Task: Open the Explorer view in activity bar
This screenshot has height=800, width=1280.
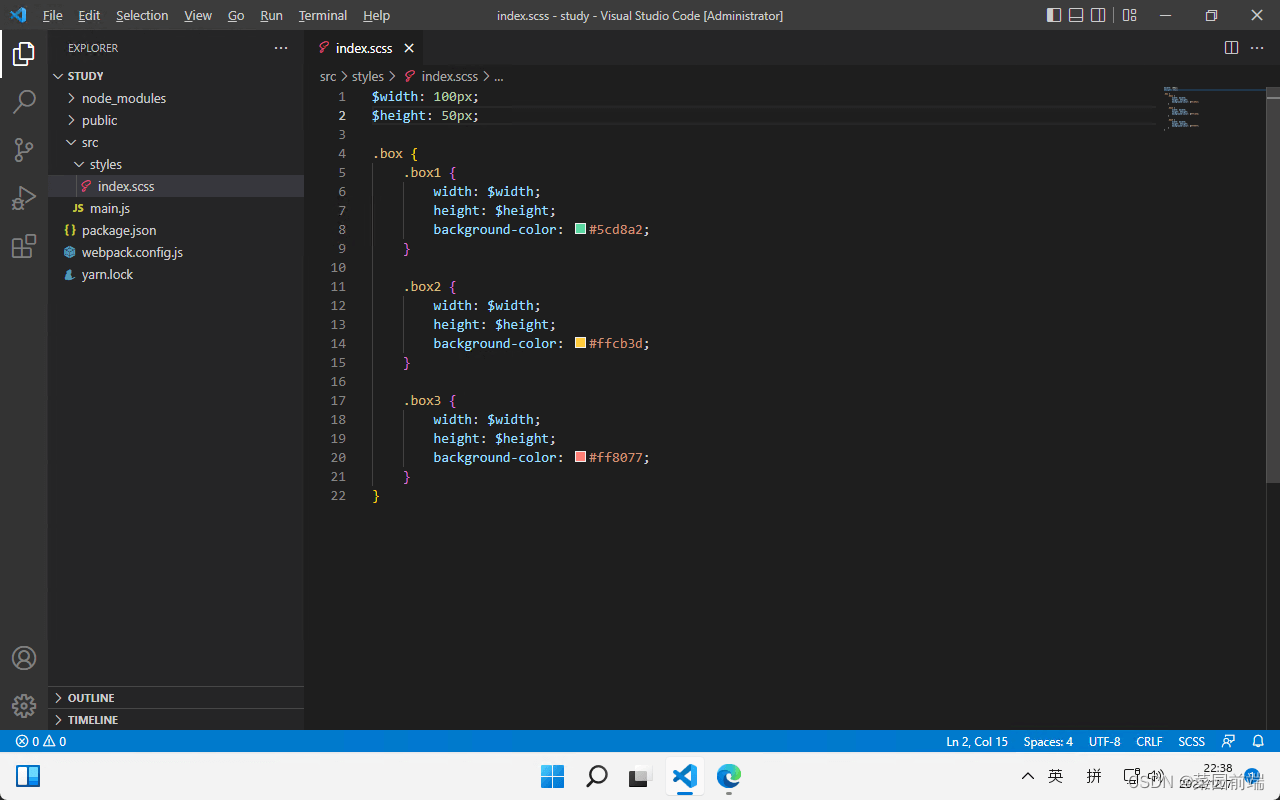Action: [24, 54]
